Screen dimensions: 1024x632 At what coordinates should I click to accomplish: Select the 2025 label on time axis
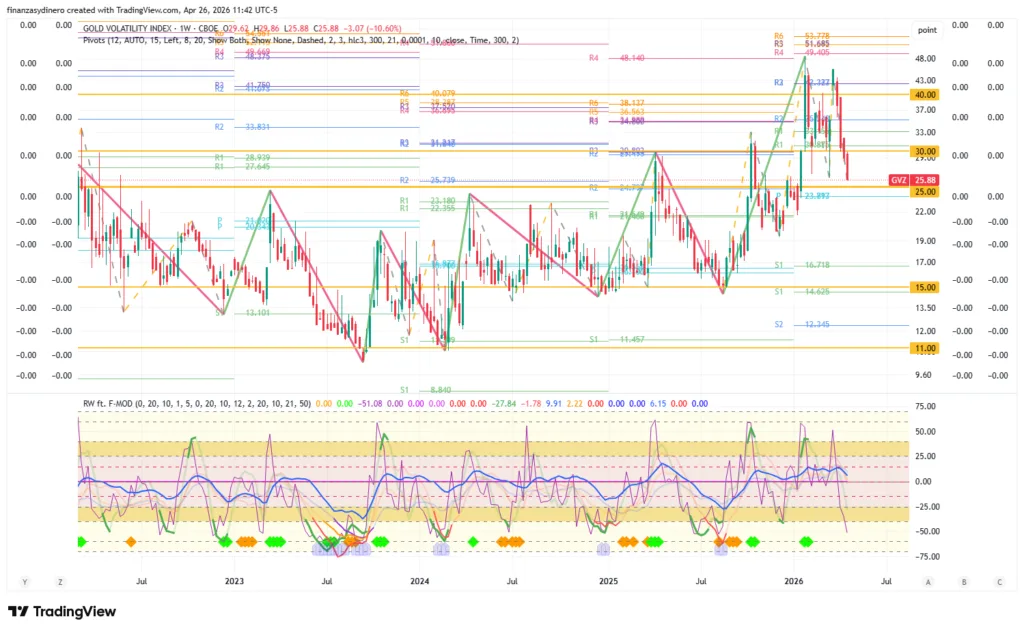click(608, 580)
